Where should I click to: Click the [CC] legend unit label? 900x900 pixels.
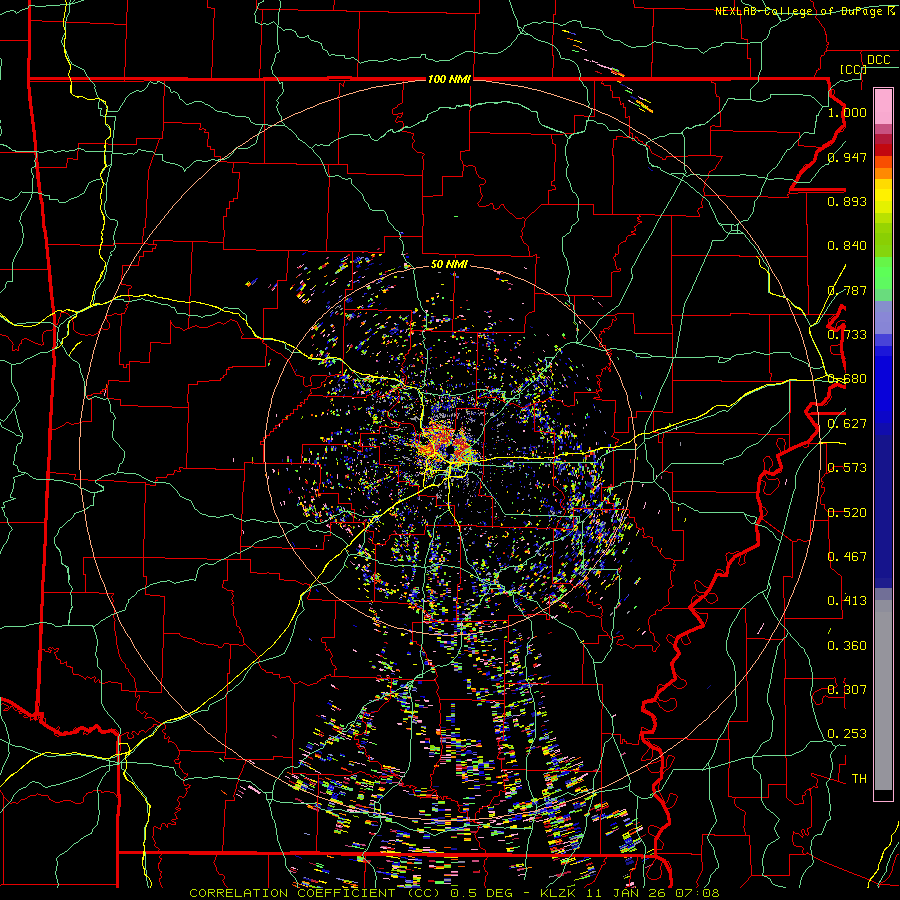853,69
